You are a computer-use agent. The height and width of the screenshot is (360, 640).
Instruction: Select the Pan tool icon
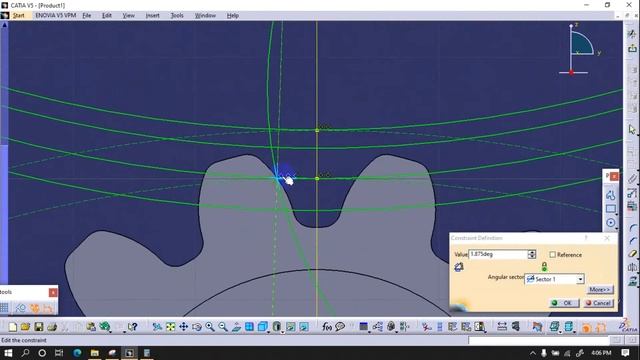point(183,327)
